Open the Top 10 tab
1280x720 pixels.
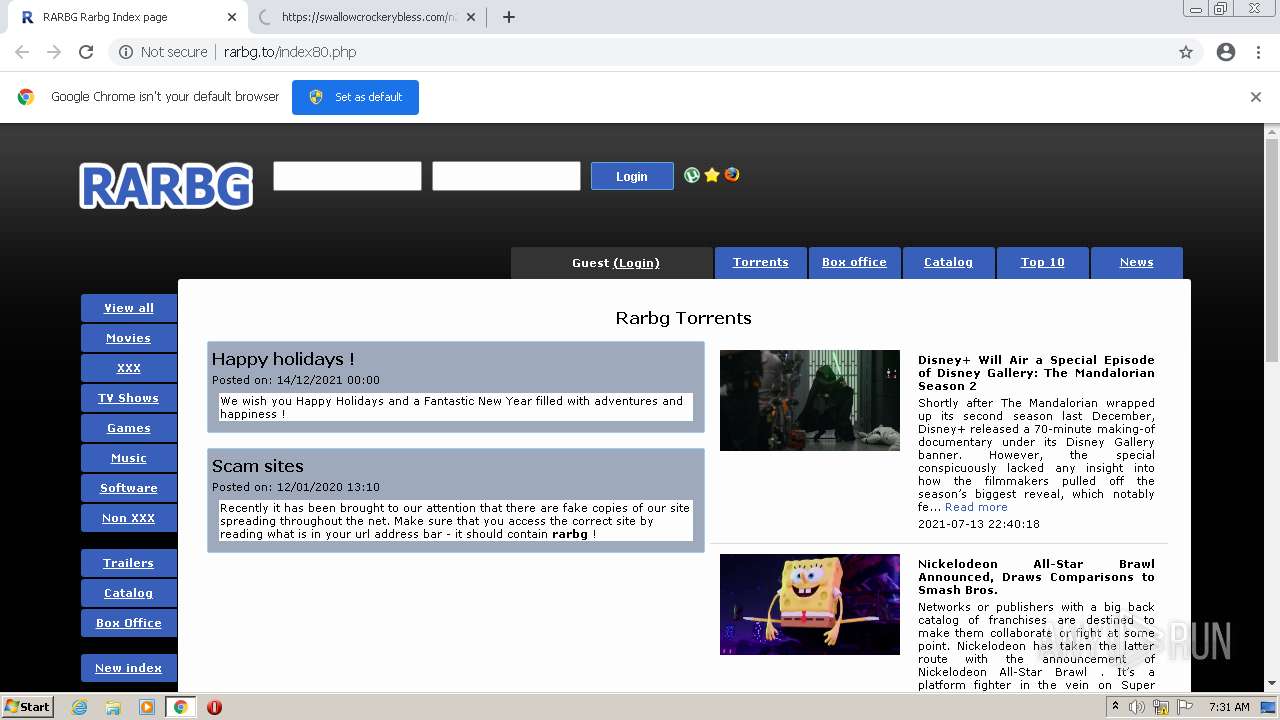coord(1042,262)
